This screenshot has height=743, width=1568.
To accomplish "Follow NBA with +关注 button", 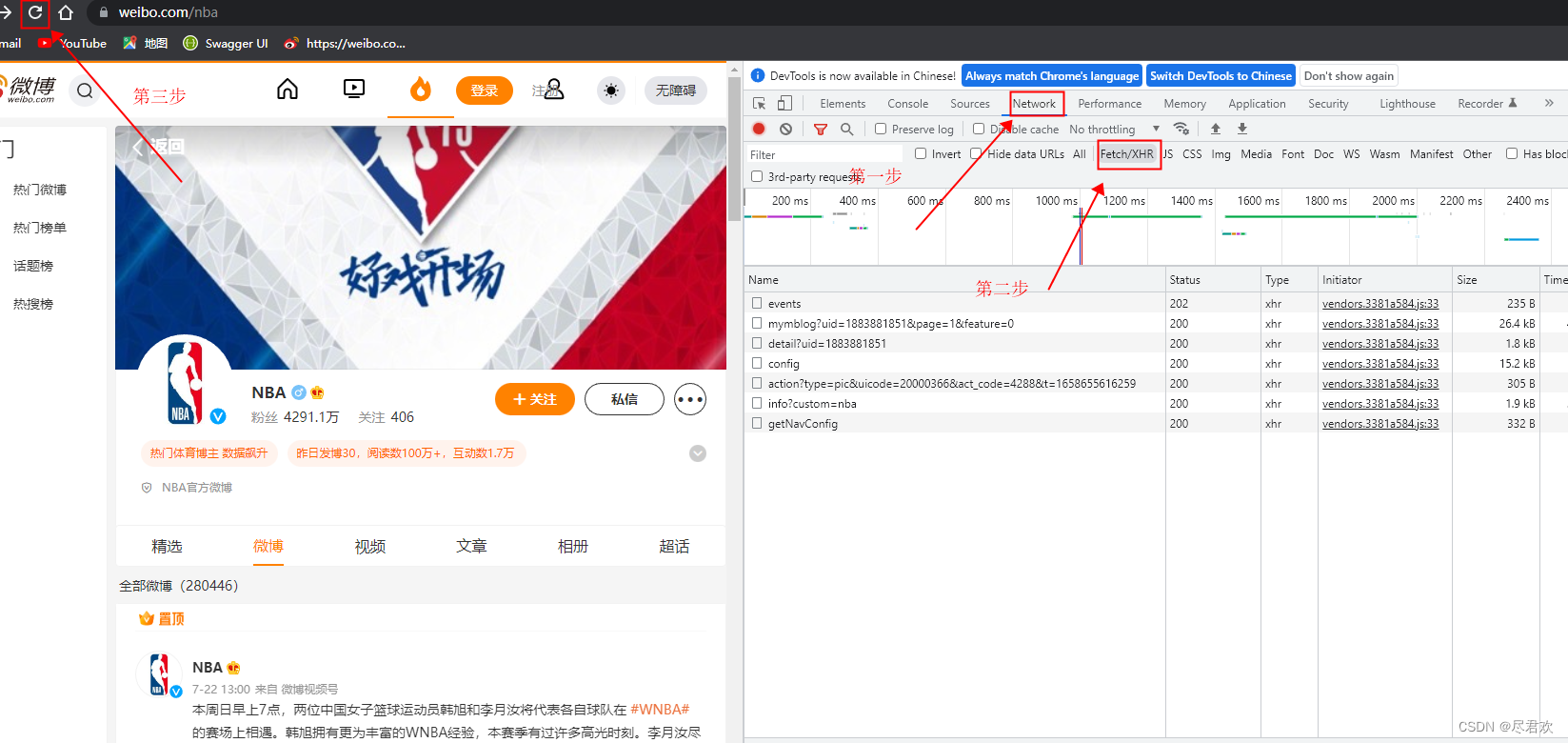I will point(535,399).
